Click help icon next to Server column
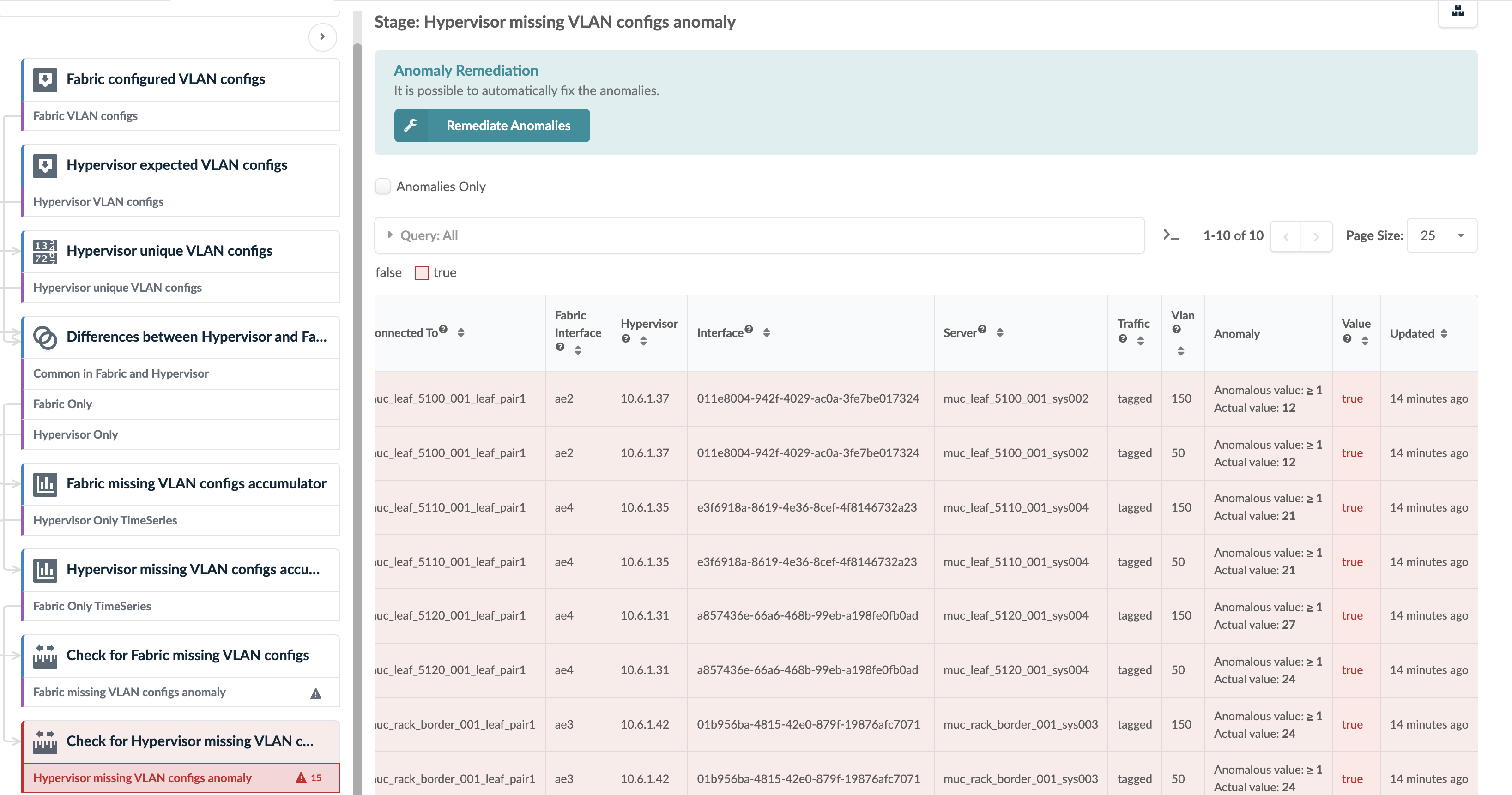The height and width of the screenshot is (795, 1512). click(982, 329)
